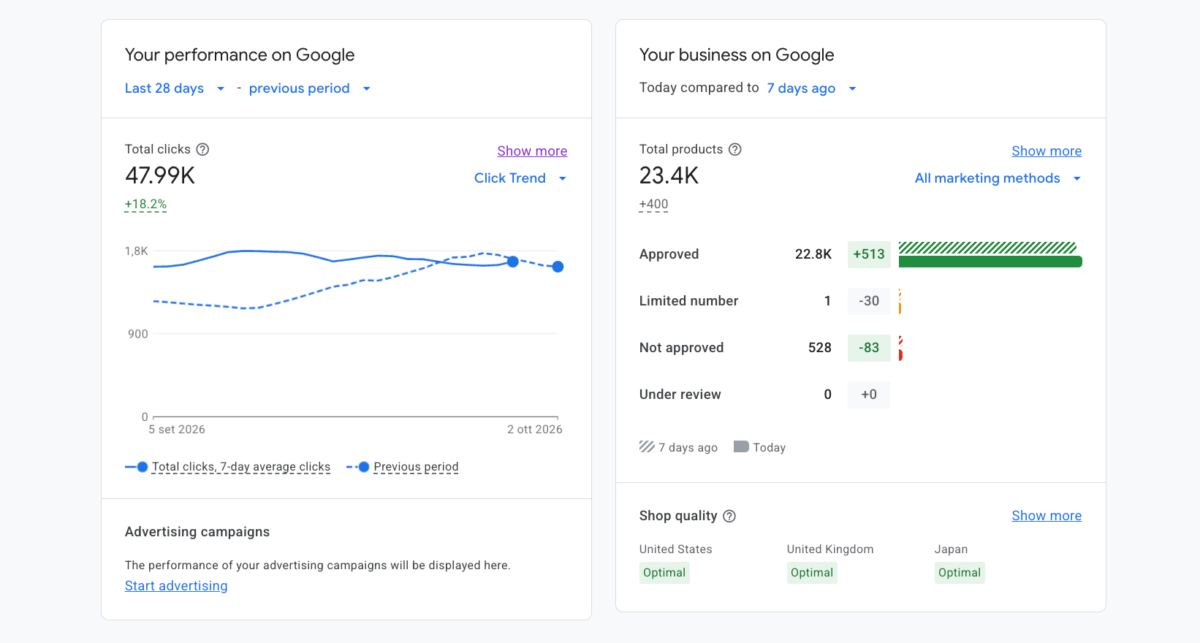Click the United States Optimal badge
This screenshot has height=643, width=1200.
point(665,573)
